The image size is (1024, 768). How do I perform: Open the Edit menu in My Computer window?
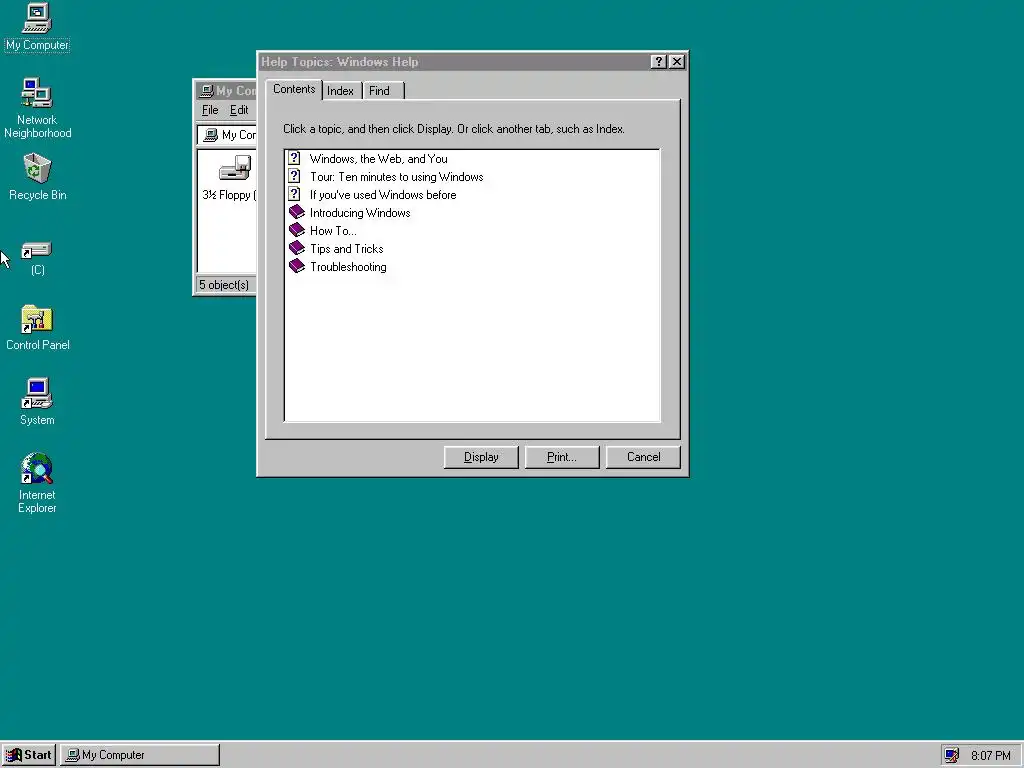239,110
